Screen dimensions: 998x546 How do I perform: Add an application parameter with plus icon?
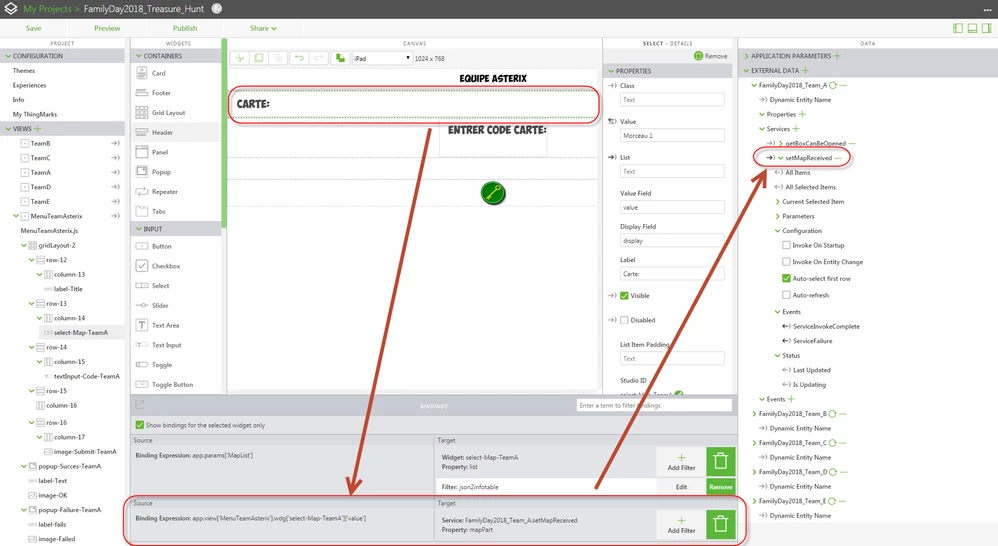coord(837,56)
